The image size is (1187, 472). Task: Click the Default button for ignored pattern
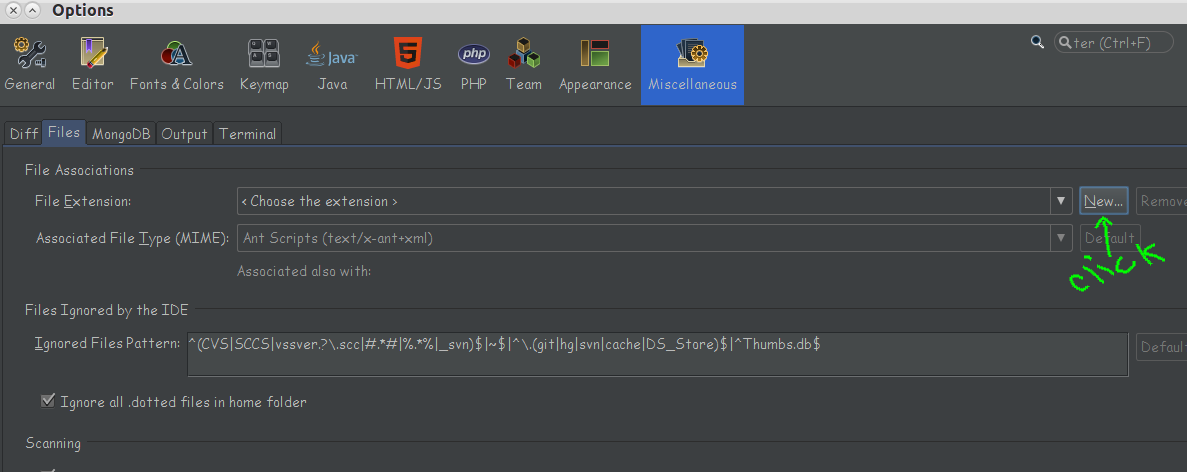pyautogui.click(x=1161, y=347)
